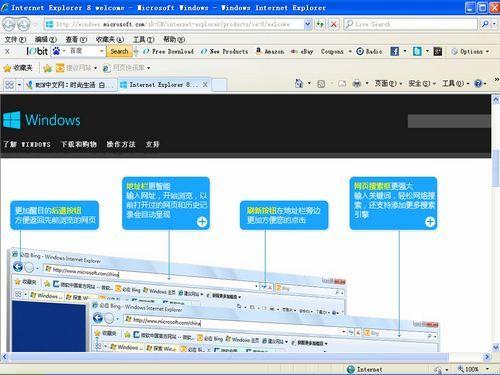Open the toolbar Options dropdown
Viewport: 500px width, 375px height.
point(470,51)
